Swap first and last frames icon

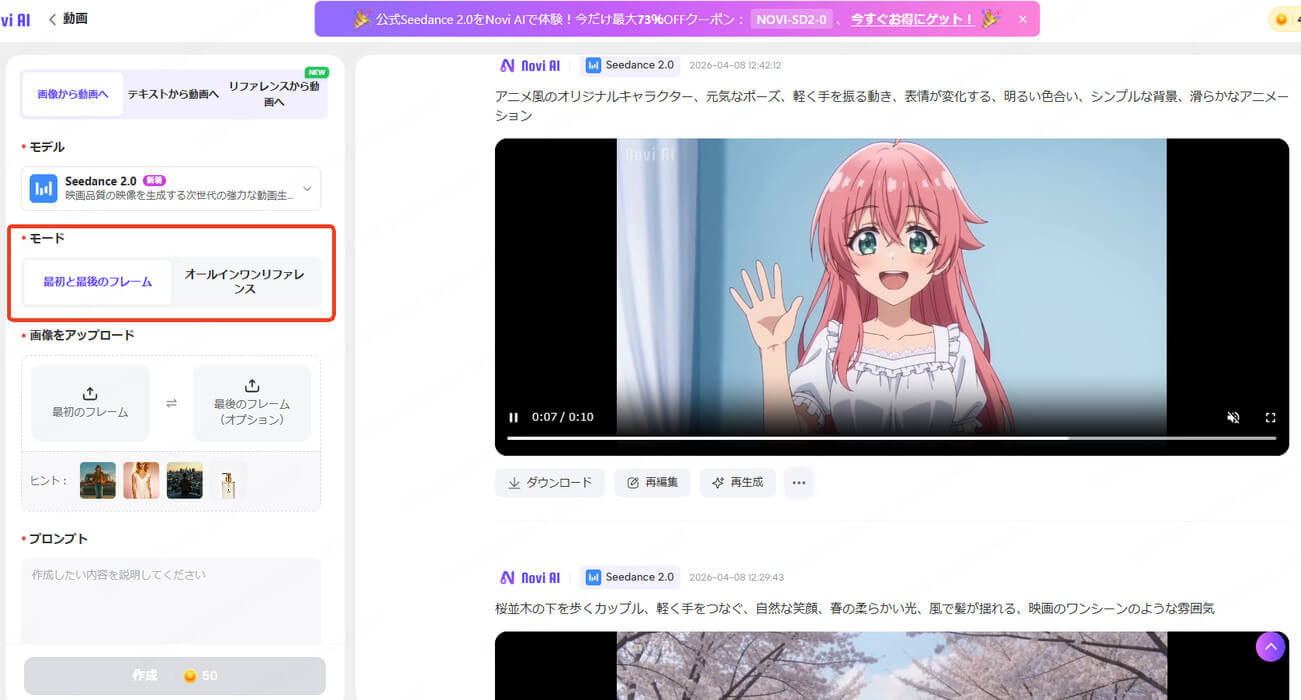coord(171,403)
